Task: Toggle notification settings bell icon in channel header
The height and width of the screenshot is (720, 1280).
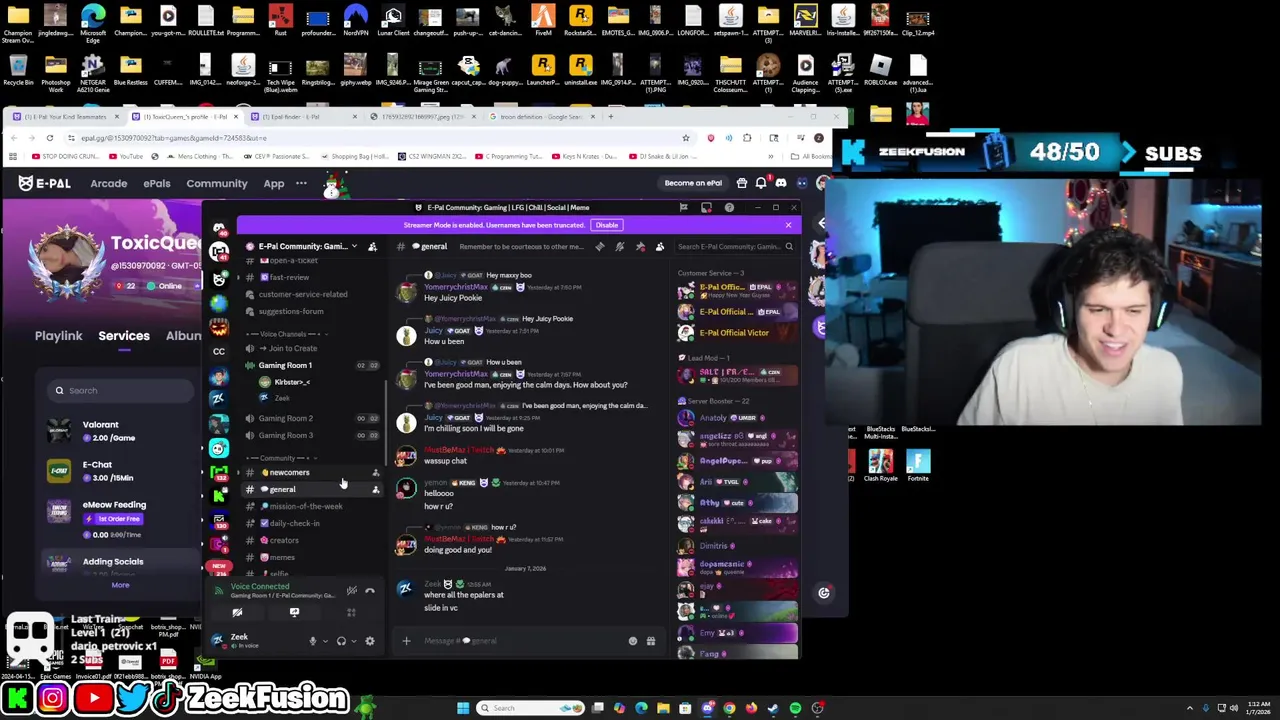Action: click(x=620, y=246)
